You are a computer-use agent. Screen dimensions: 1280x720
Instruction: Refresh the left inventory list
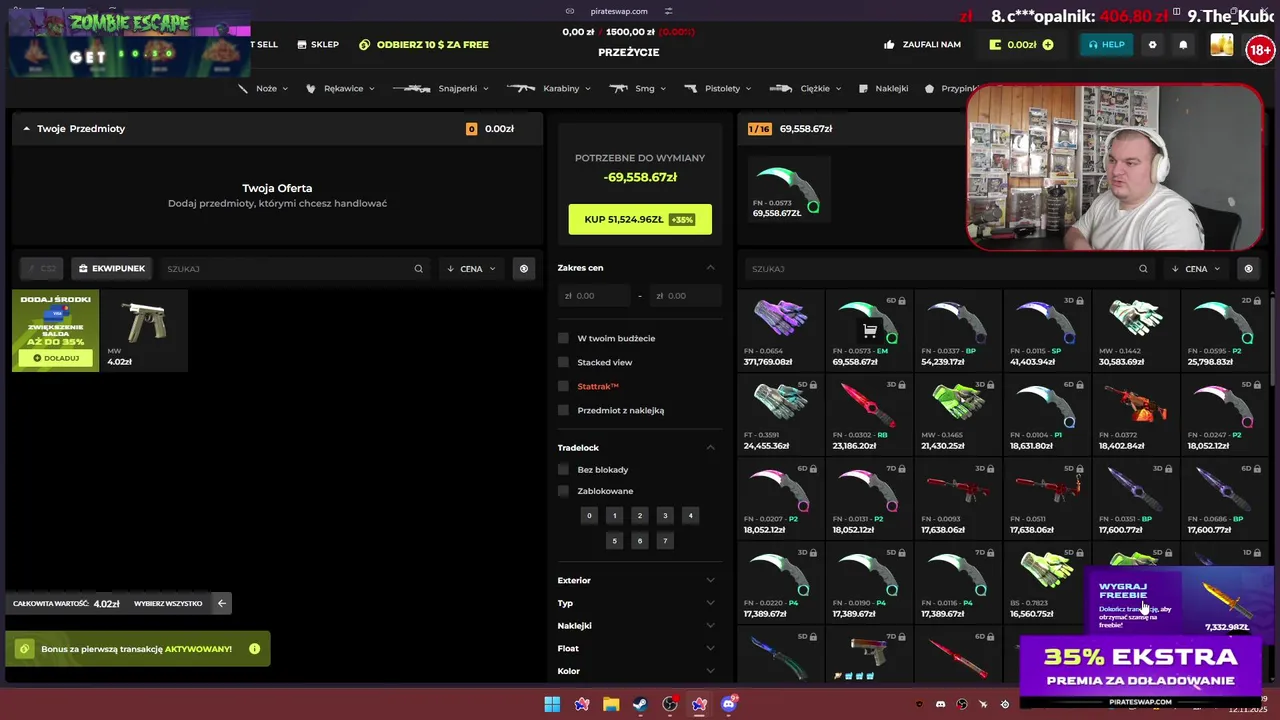pos(523,269)
